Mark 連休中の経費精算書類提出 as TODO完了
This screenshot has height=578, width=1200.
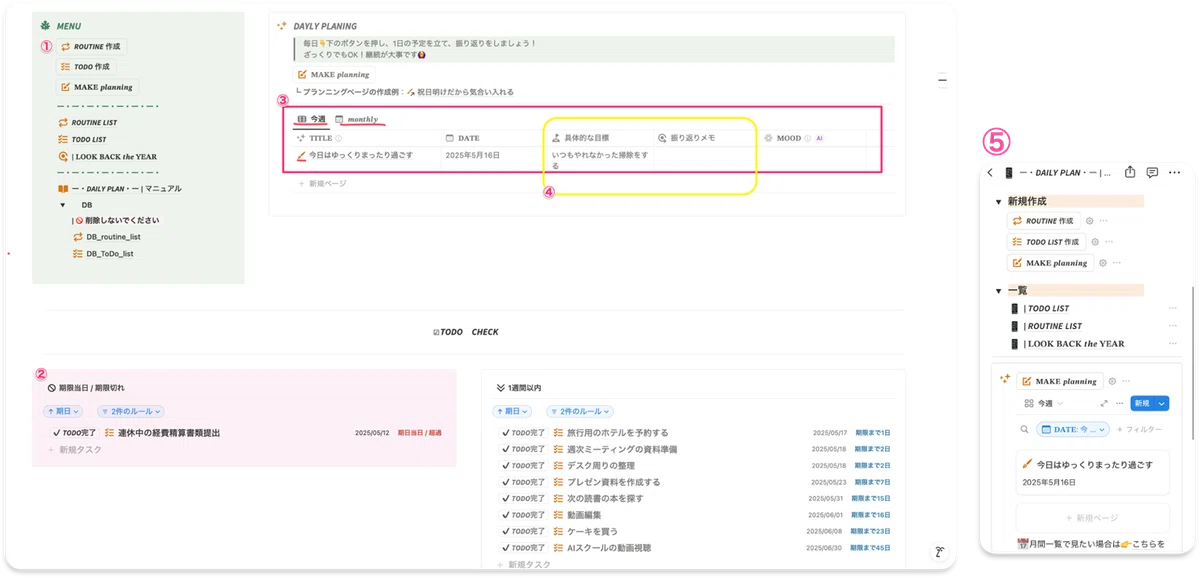(74, 433)
